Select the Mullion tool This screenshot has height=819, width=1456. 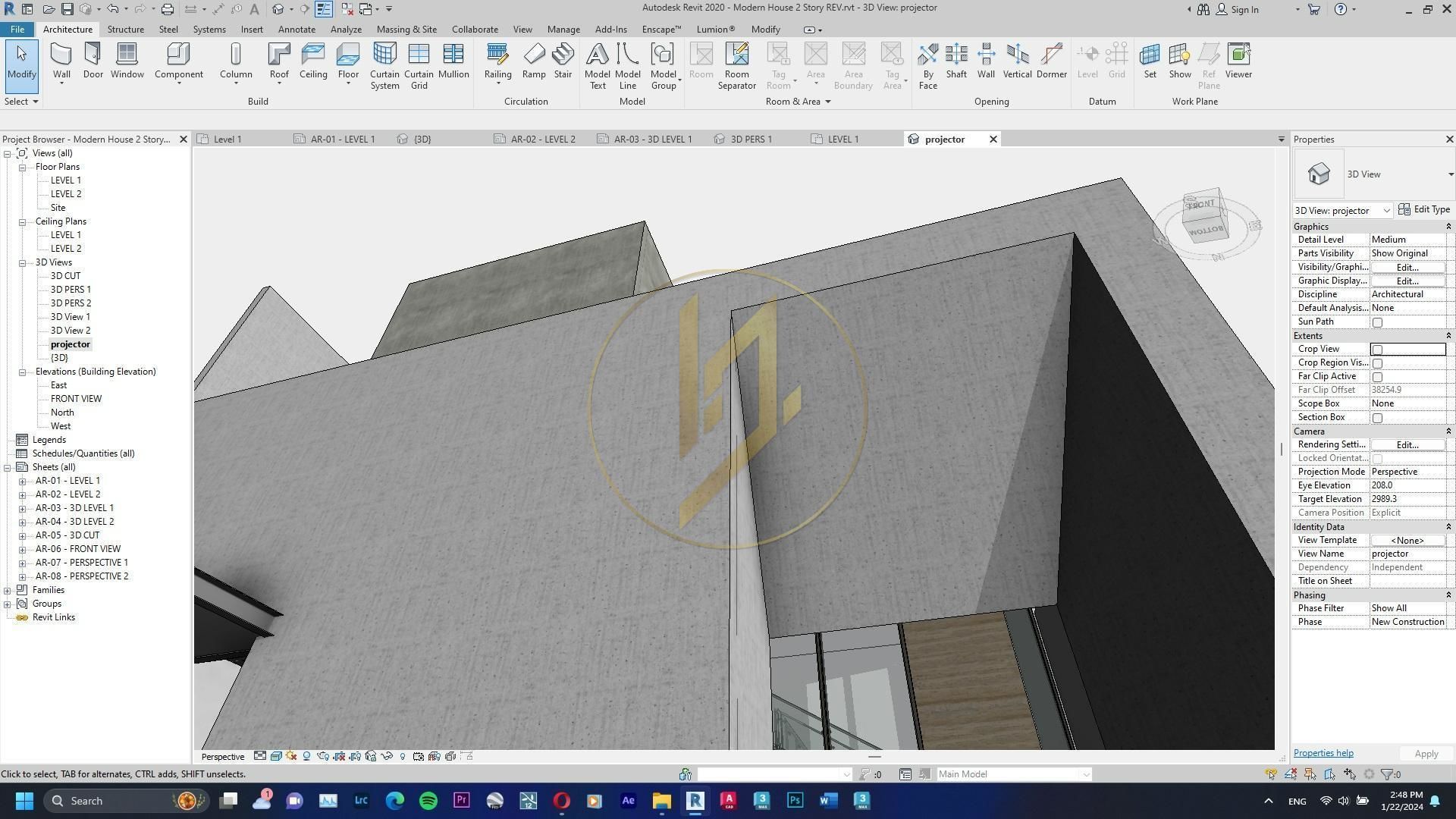coord(453,61)
